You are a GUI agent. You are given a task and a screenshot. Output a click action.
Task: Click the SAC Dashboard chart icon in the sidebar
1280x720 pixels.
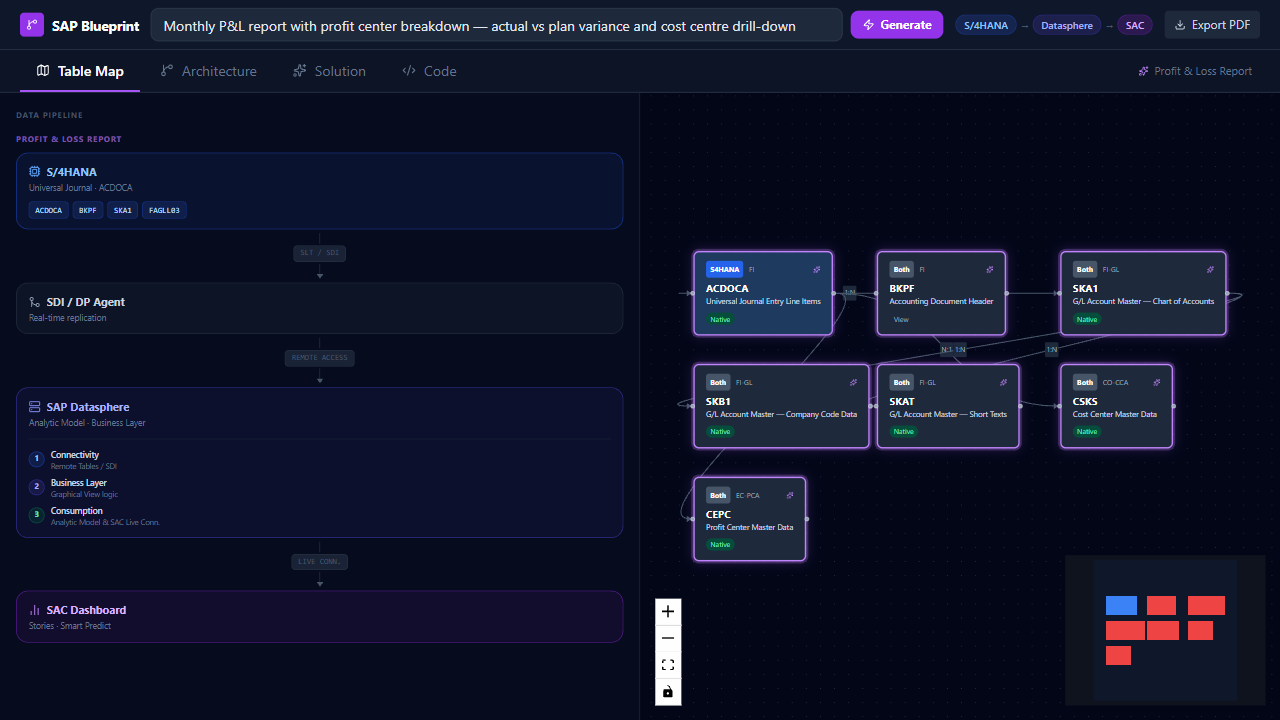coord(33,610)
